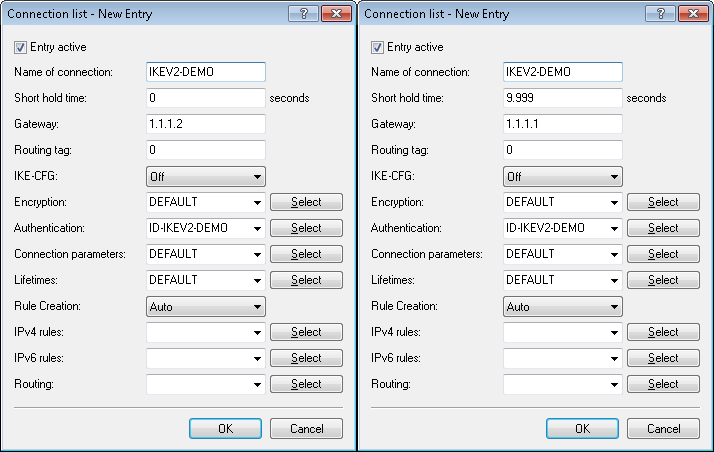Expand Lifetimes combo box in right dialog

(613, 280)
